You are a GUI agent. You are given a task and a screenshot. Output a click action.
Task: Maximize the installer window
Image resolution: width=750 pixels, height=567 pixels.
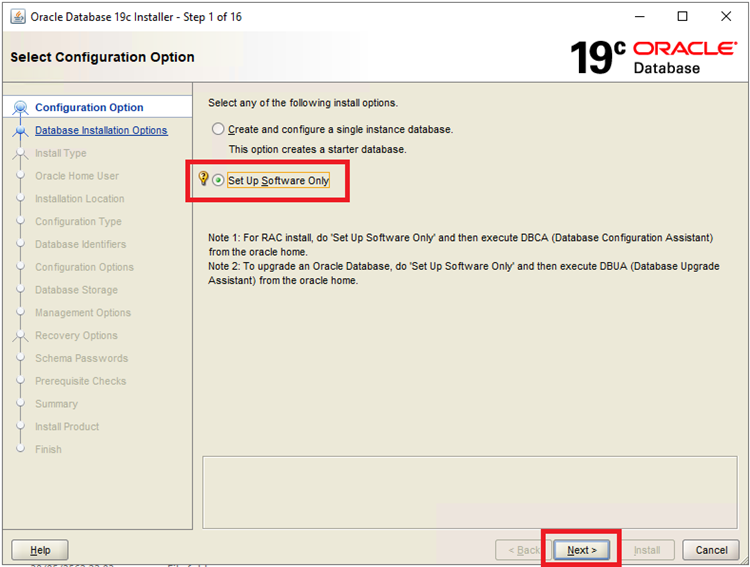pyautogui.click(x=683, y=17)
